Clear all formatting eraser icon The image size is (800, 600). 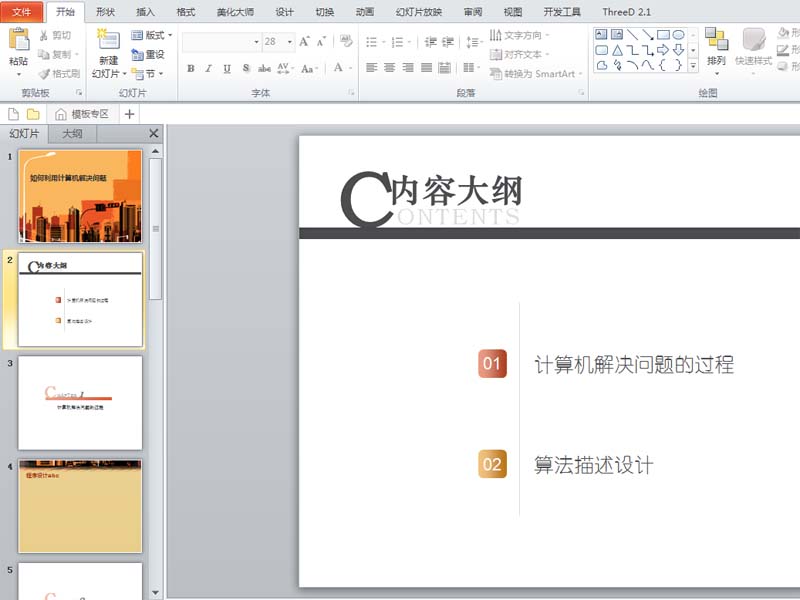click(346, 41)
